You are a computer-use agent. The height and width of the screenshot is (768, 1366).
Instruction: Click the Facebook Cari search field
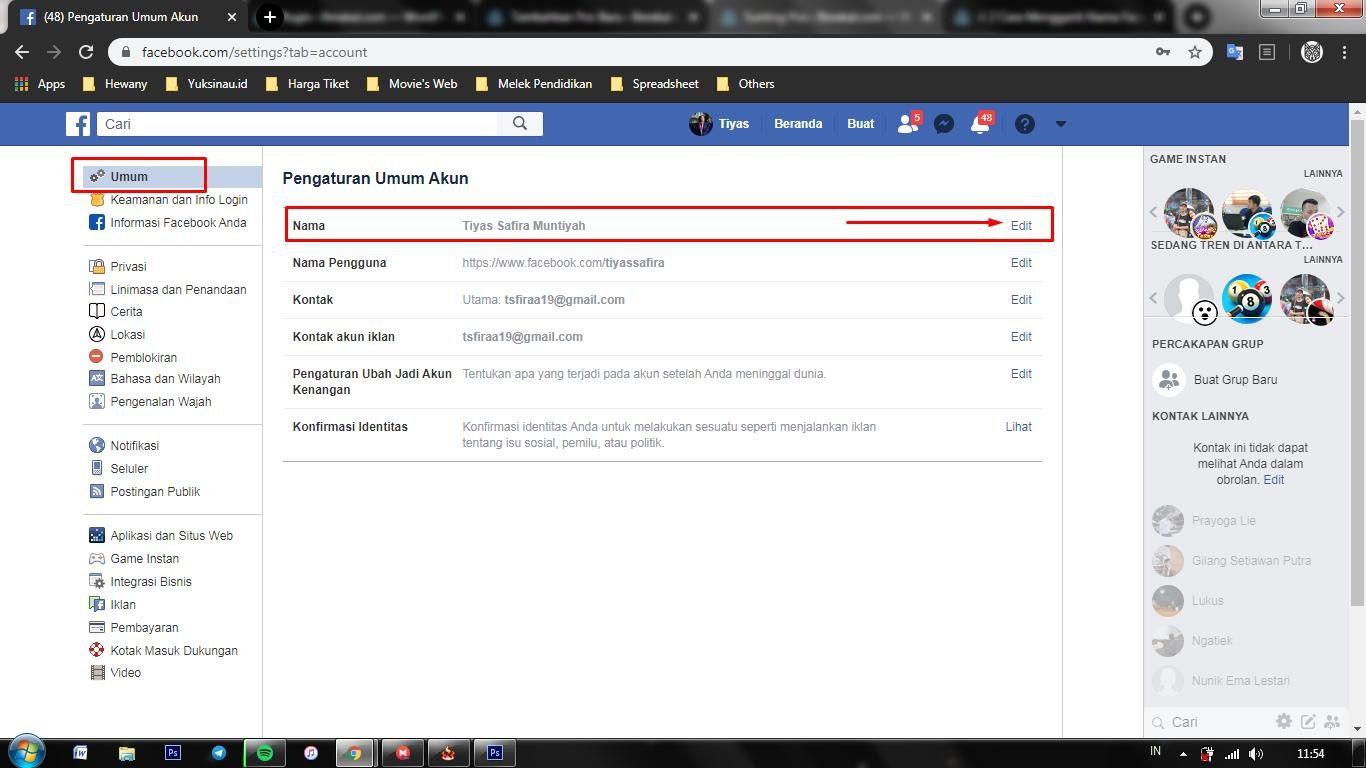pyautogui.click(x=298, y=124)
